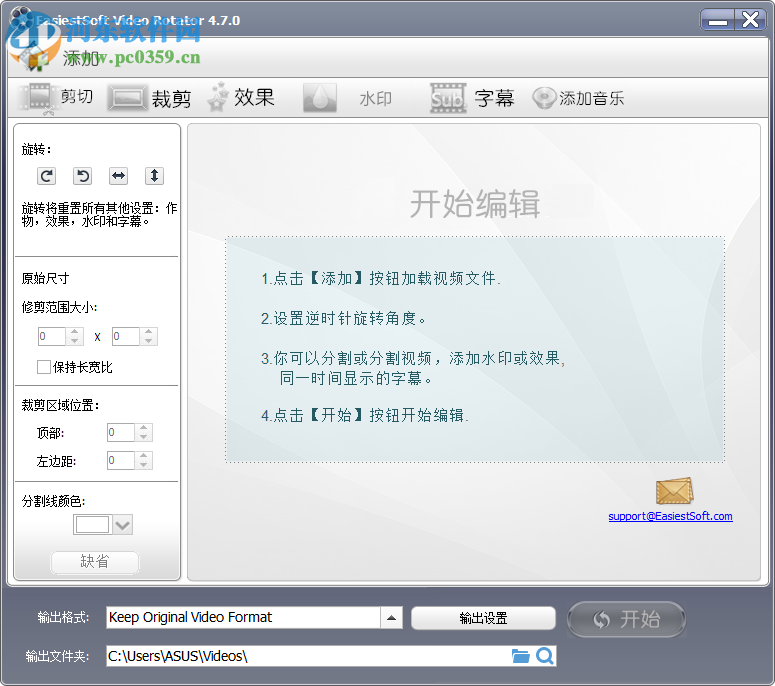This screenshot has height=686, width=775.
Task: Click the 左边距 (left margin) value field
Action: coord(121,461)
